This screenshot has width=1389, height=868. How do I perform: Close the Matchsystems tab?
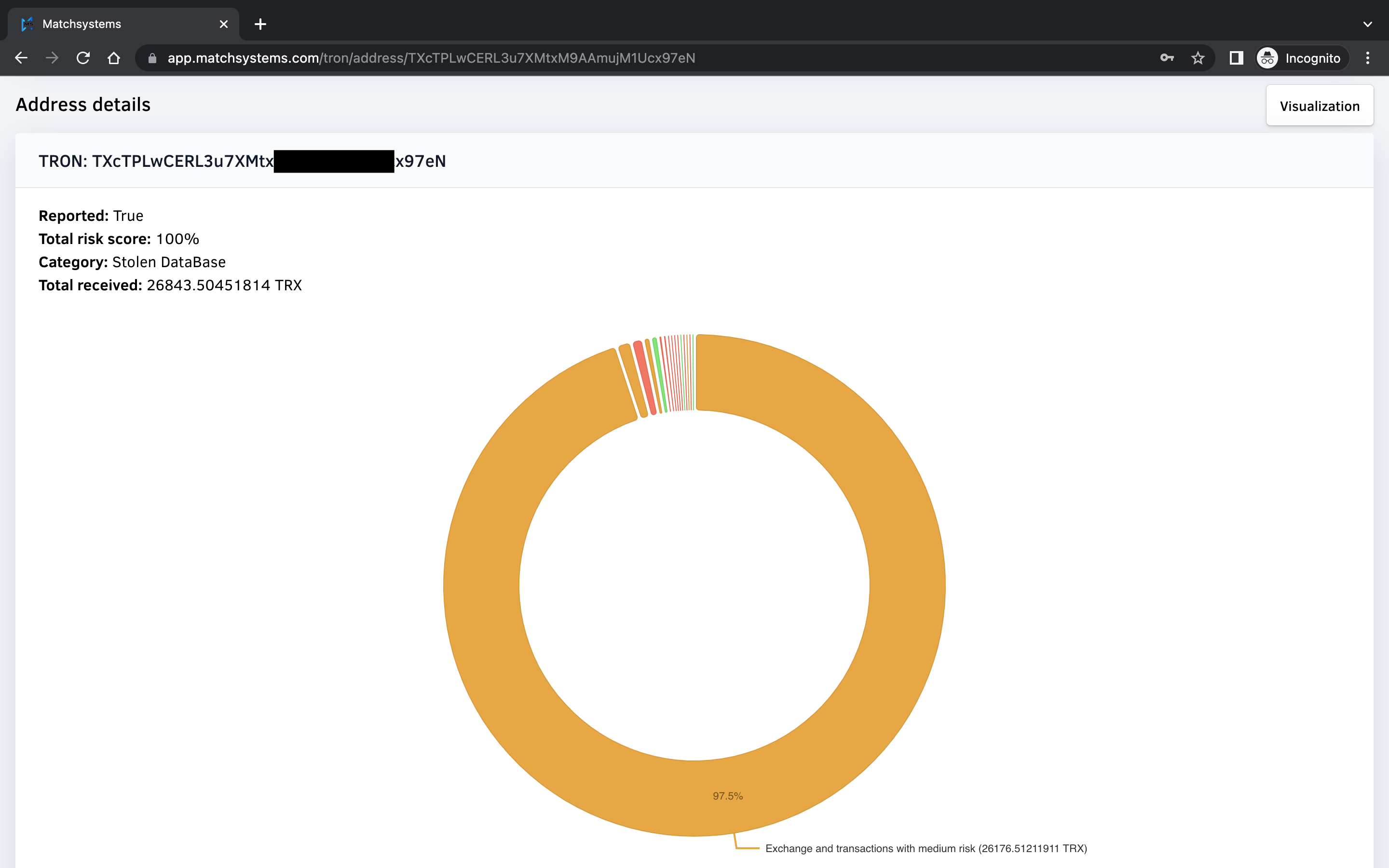pyautogui.click(x=224, y=24)
